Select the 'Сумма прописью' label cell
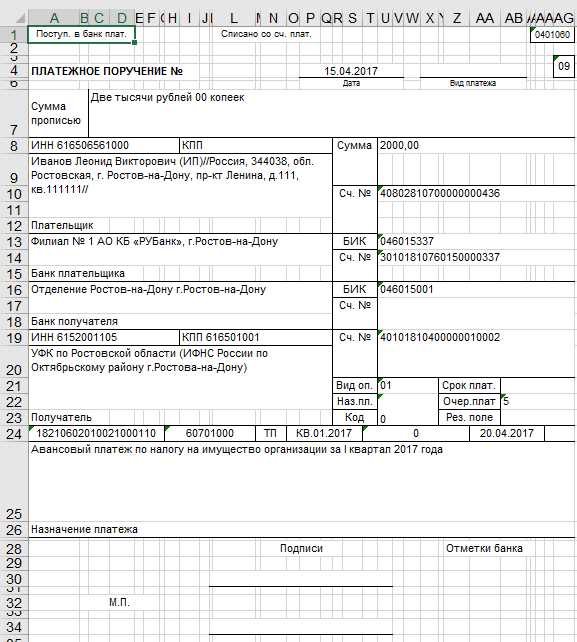This screenshot has width=577, height=642. coord(58,113)
